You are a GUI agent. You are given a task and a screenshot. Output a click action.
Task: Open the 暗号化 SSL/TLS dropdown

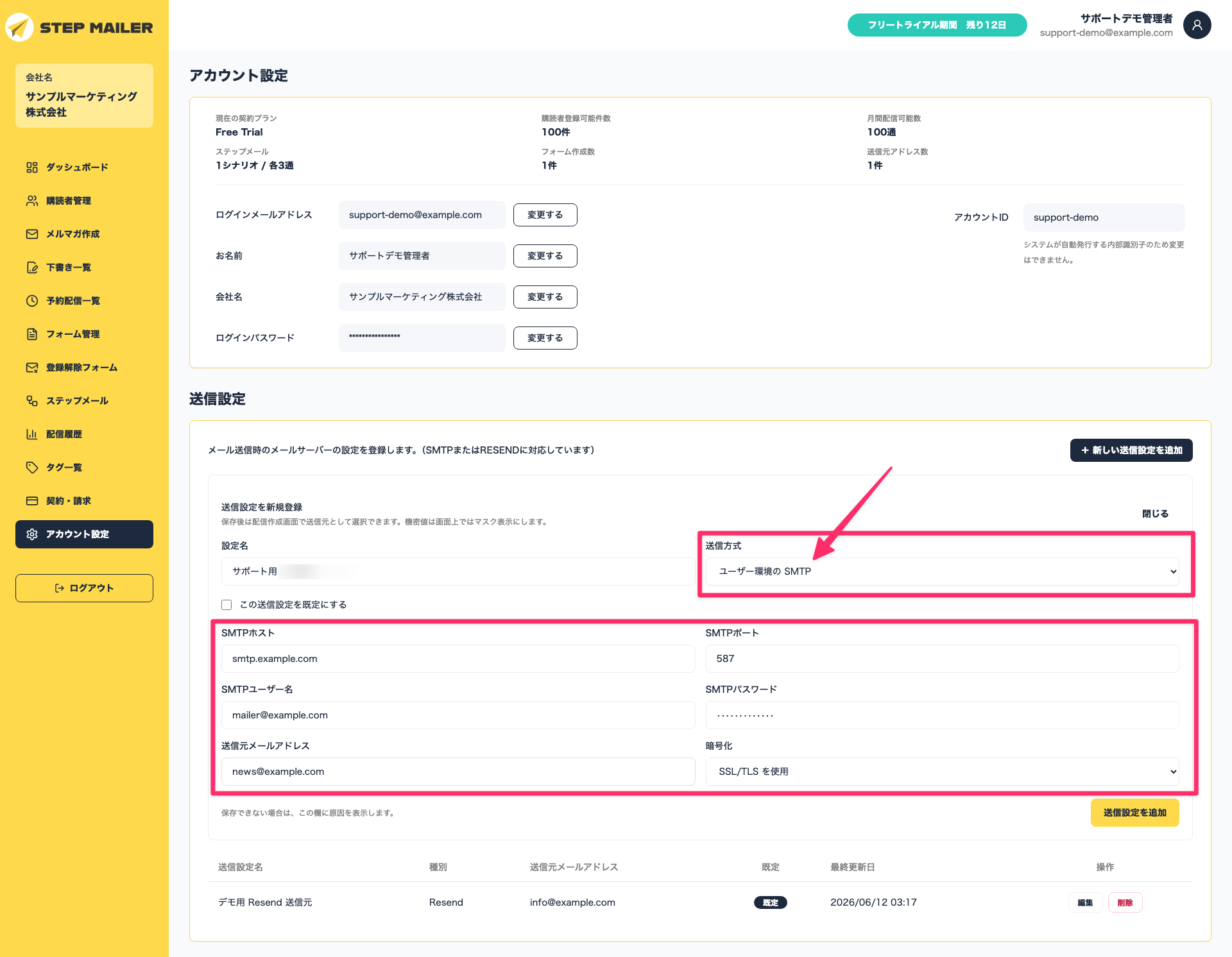[x=942, y=772]
